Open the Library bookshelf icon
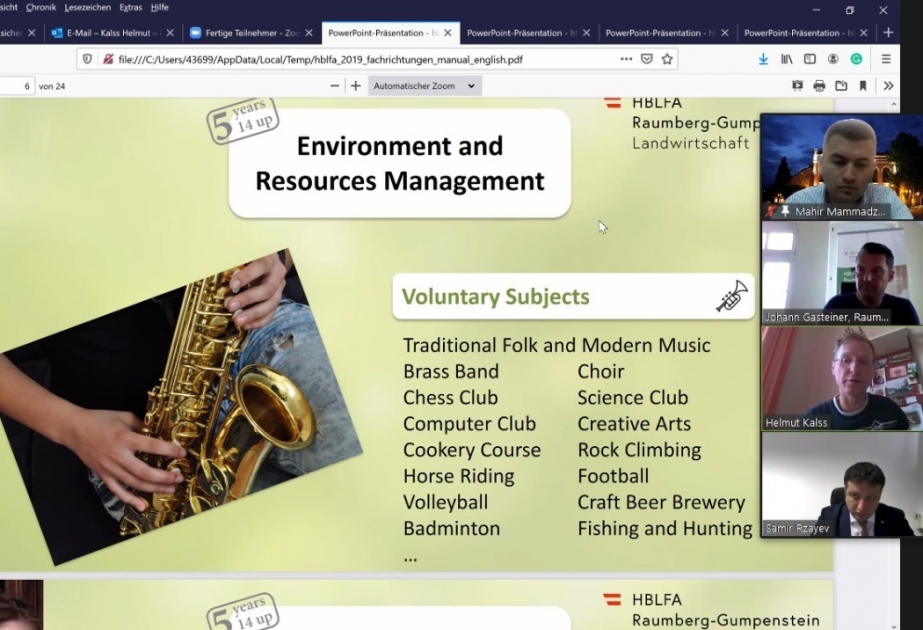Viewport: 923px width, 630px height. pyautogui.click(x=786, y=59)
